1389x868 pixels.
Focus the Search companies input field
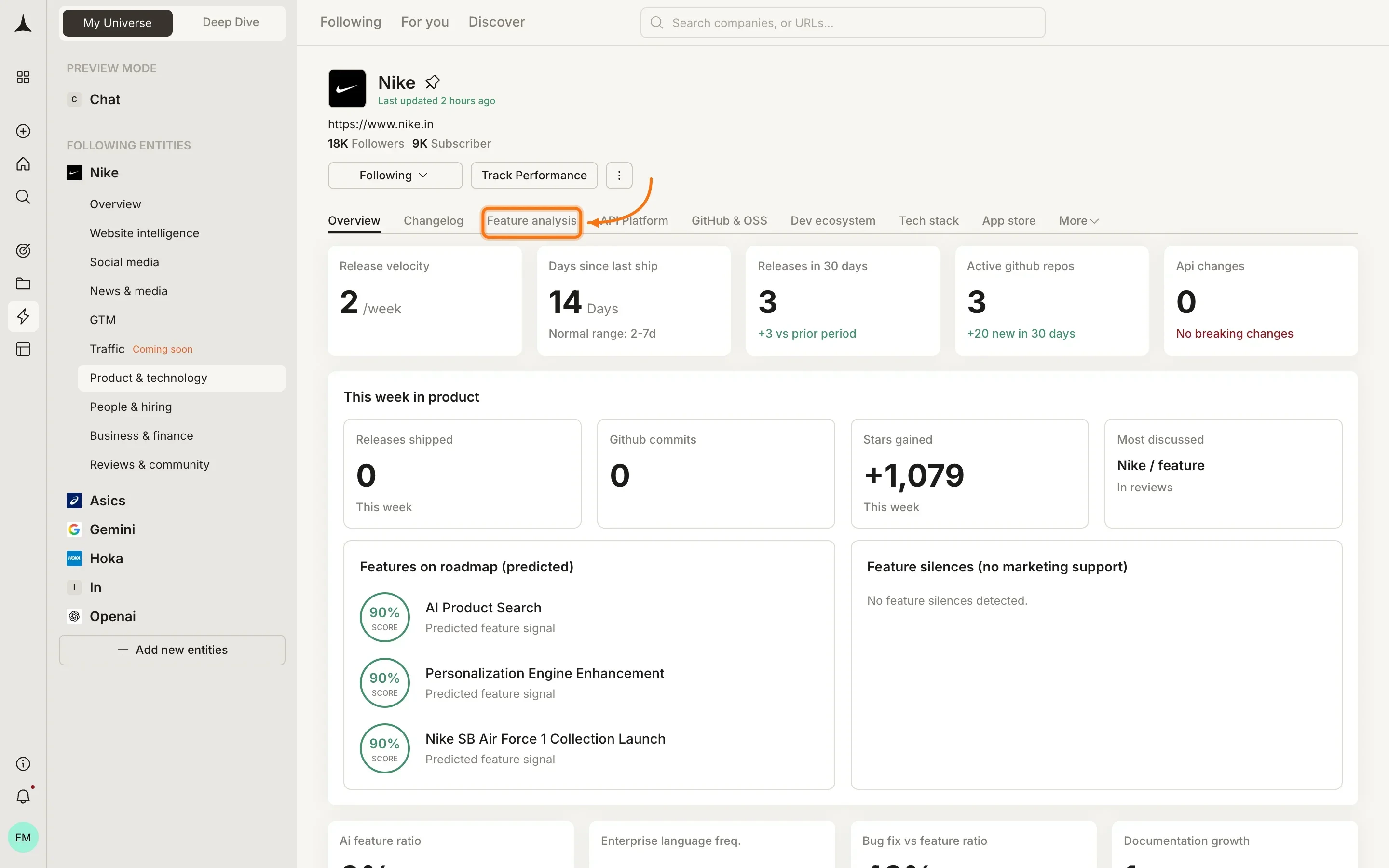coord(843,22)
